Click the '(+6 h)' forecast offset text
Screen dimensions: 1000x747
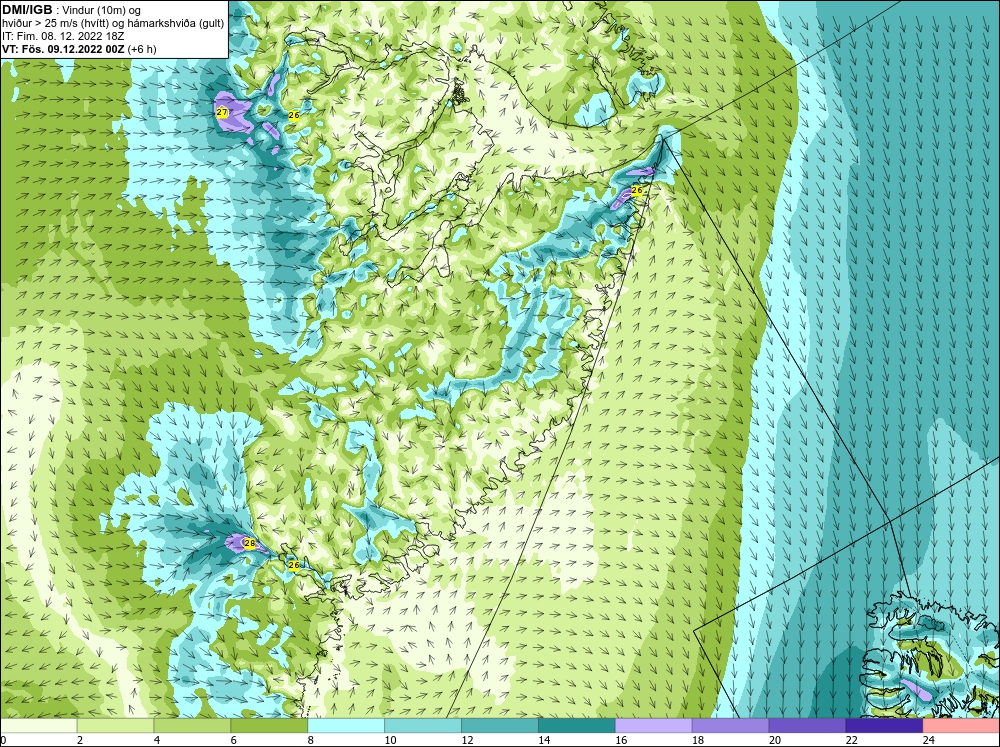point(142,49)
